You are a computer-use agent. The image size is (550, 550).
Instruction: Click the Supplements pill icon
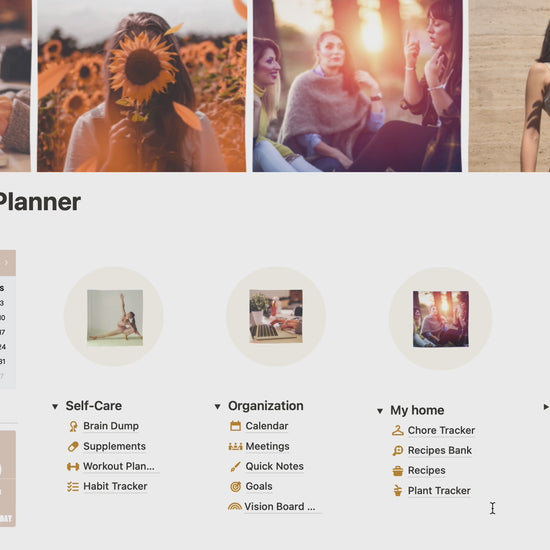click(x=73, y=447)
